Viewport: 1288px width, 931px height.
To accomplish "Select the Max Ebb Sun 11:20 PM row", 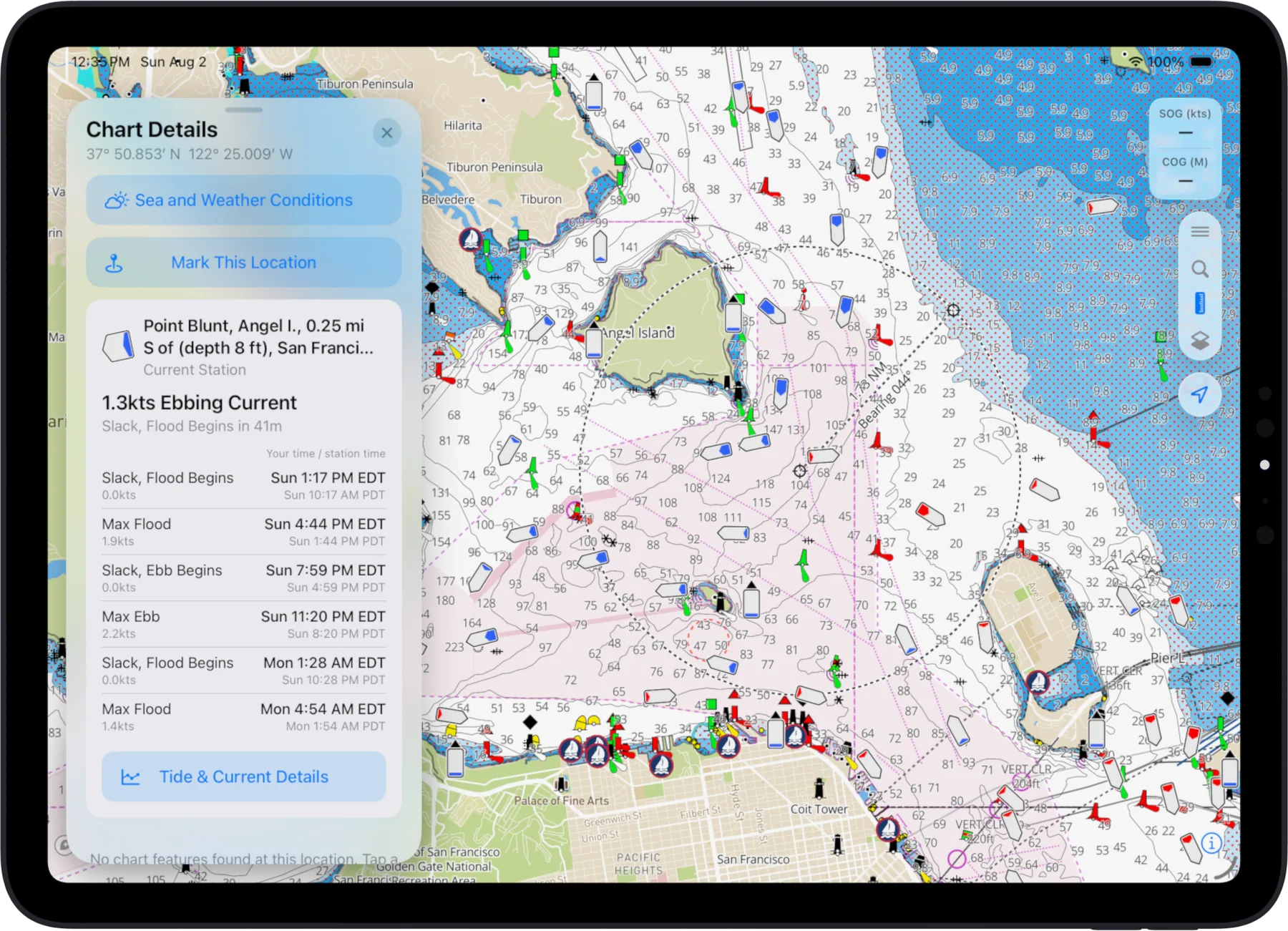I will click(x=243, y=625).
